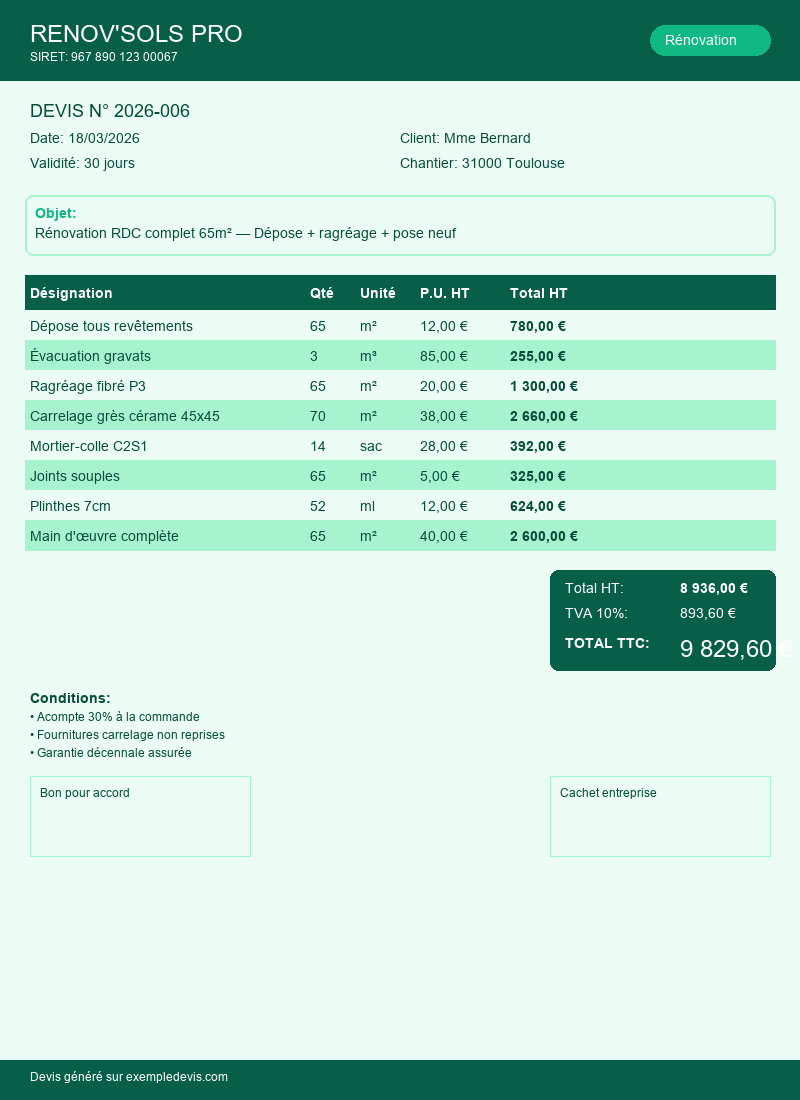Click the Mortier-colle C2S1 total of 392,00 €
This screenshot has height=1100, width=800.
point(538,446)
